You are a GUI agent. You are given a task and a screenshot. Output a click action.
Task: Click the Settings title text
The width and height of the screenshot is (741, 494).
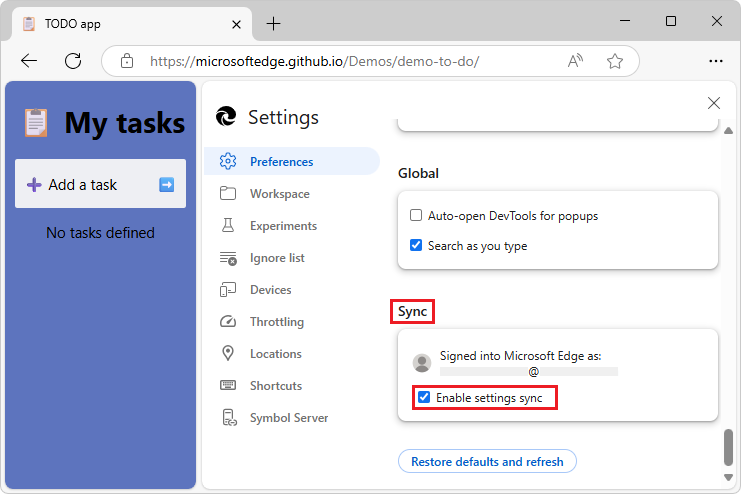[284, 117]
